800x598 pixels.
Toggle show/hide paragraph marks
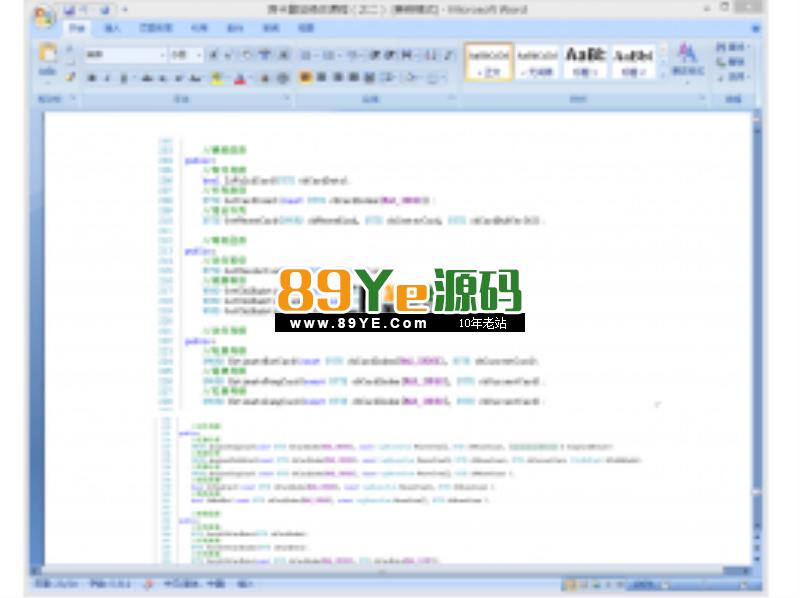(449, 55)
